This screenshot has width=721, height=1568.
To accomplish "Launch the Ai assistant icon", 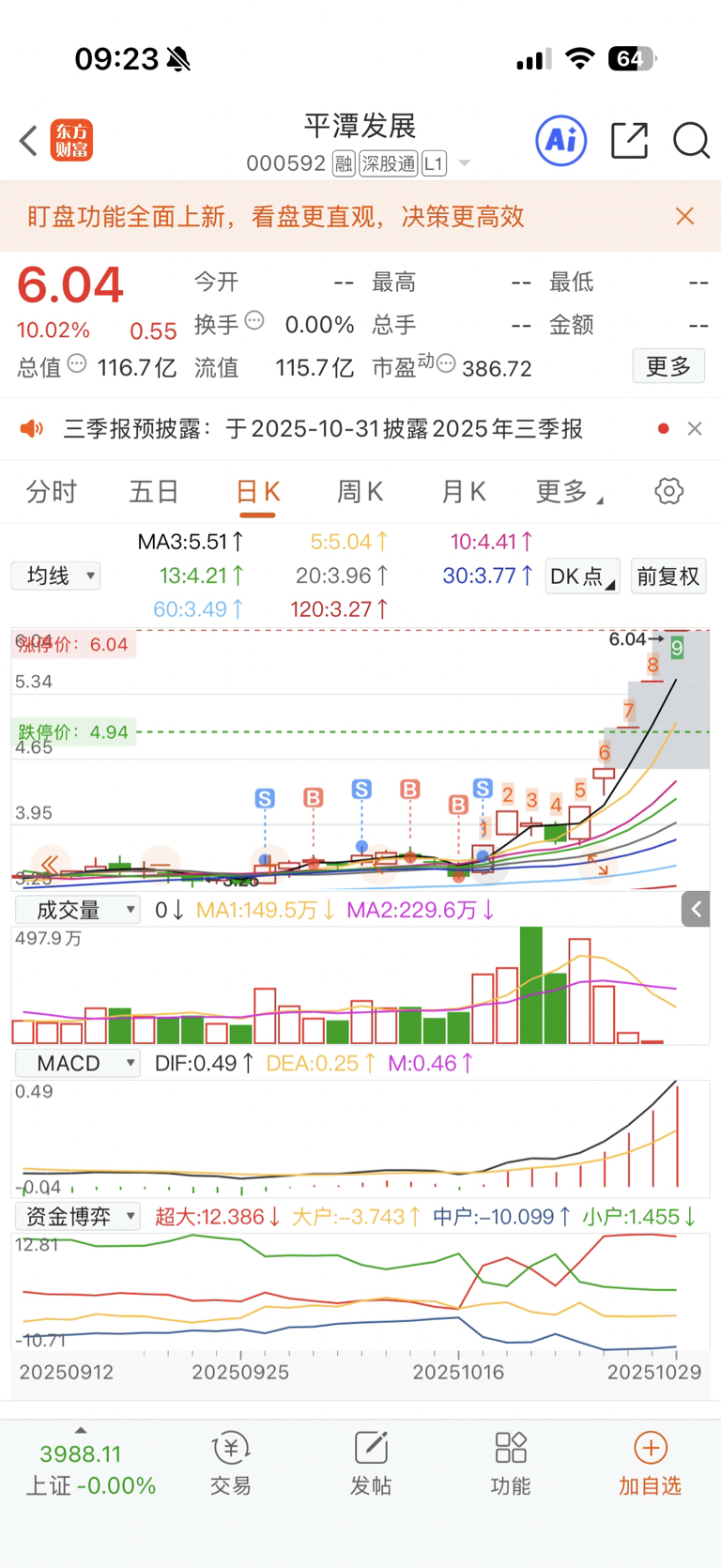I will click(560, 141).
